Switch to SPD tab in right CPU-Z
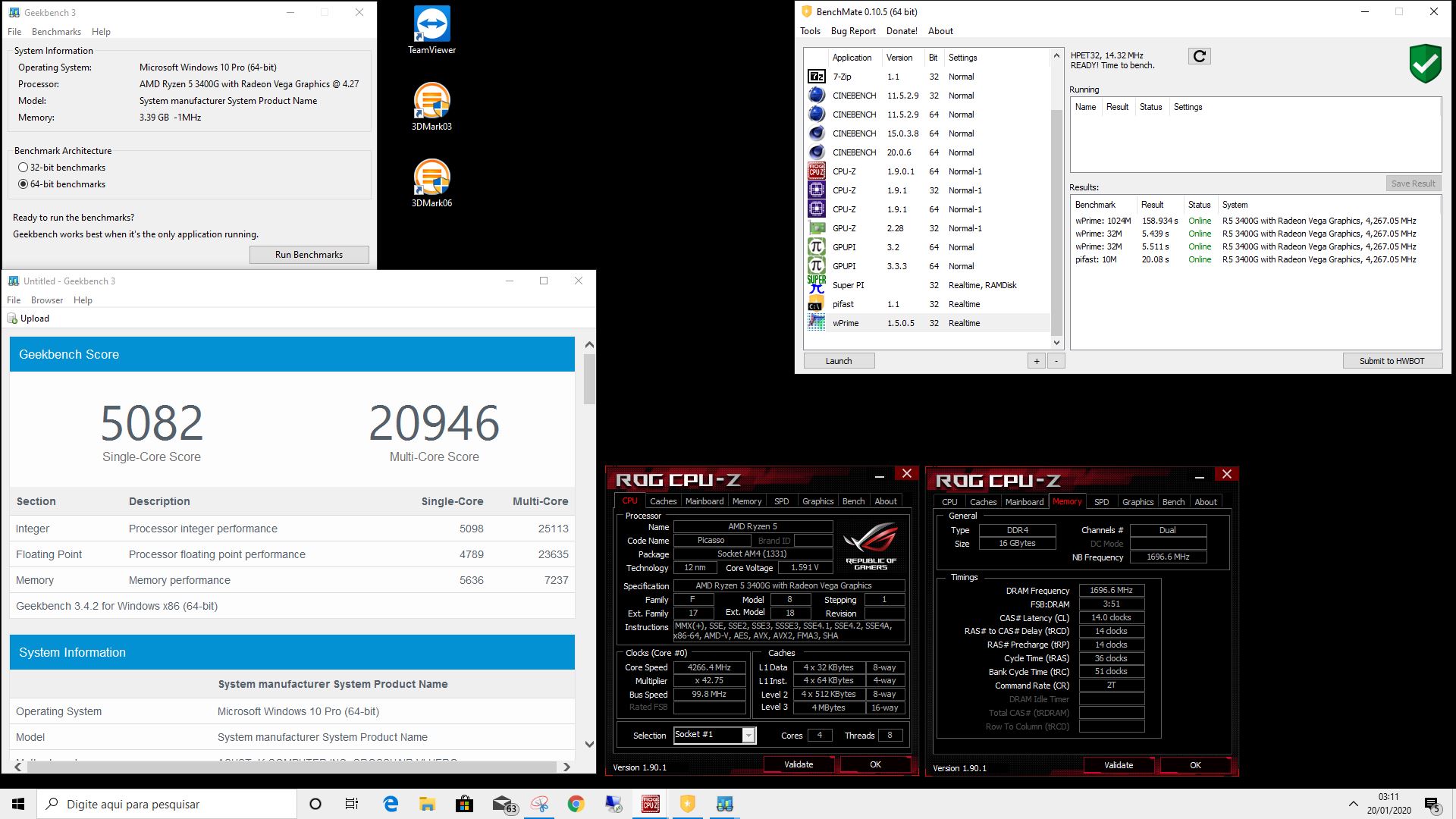 [1101, 502]
